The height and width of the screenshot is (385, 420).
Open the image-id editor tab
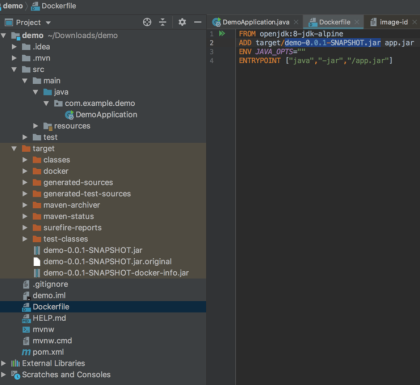click(x=394, y=22)
